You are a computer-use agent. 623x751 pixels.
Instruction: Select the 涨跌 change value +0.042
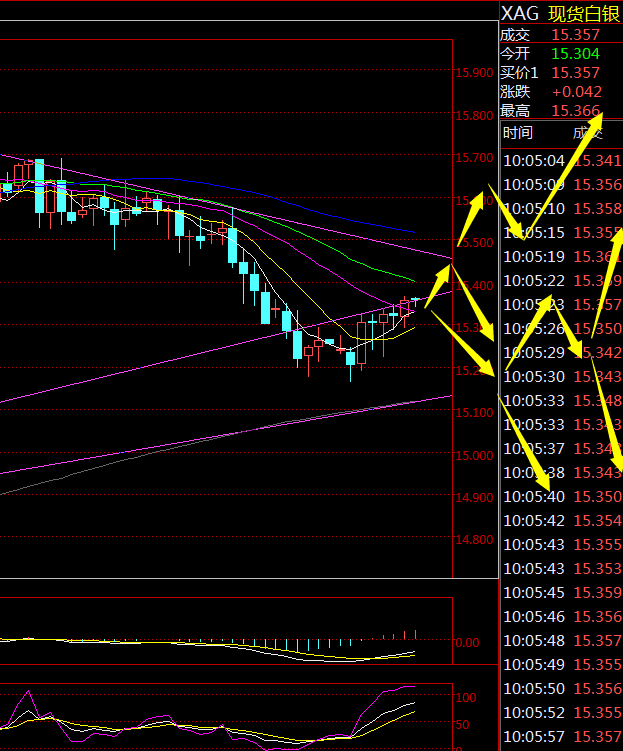[x=576, y=92]
